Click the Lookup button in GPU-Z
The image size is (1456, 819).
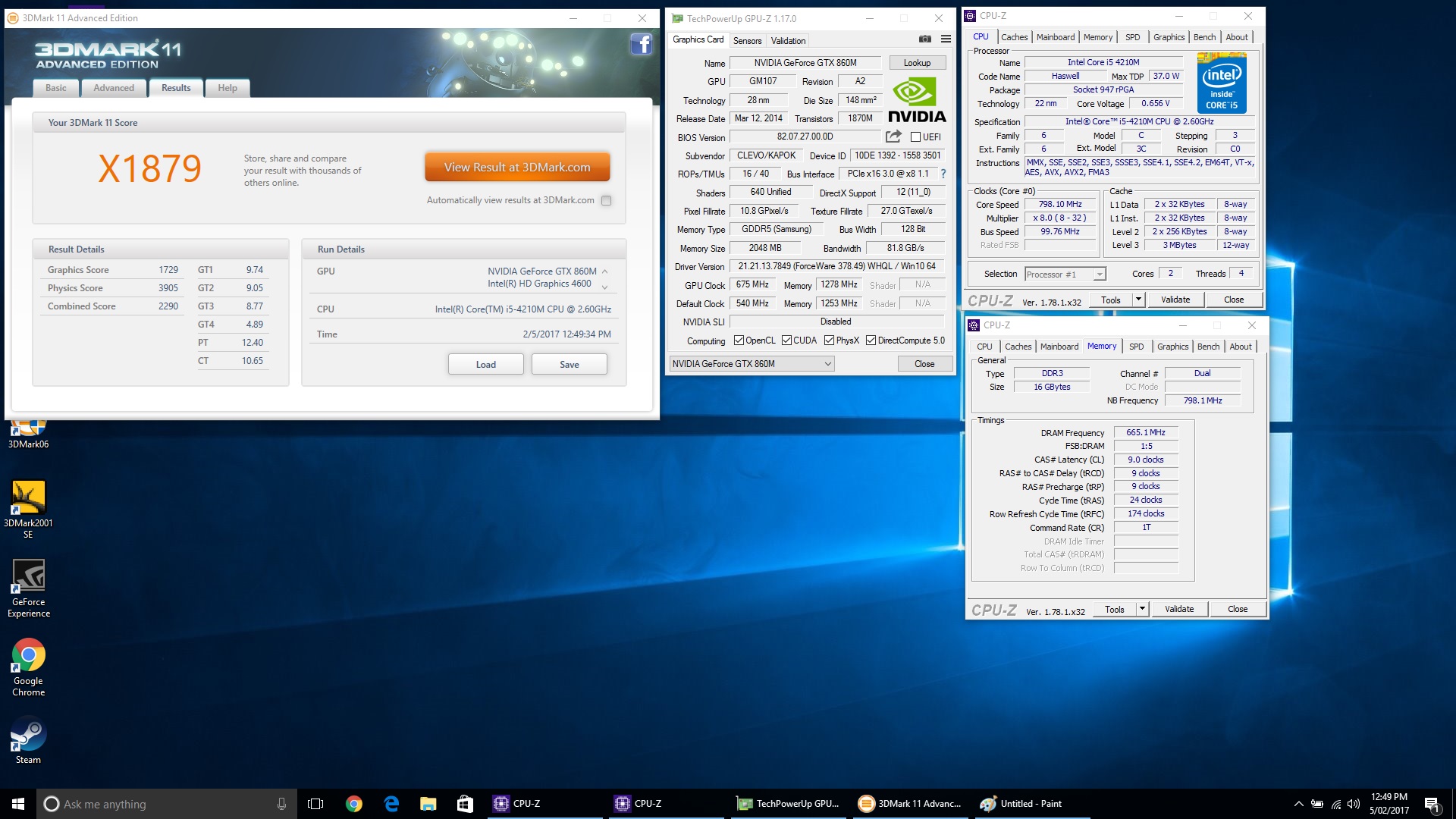point(917,63)
